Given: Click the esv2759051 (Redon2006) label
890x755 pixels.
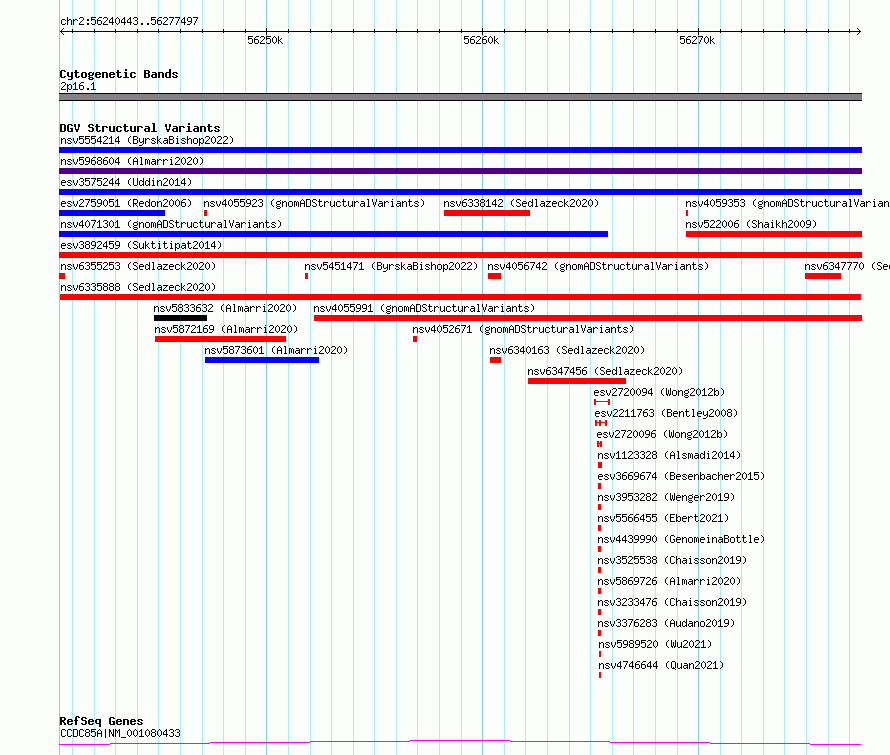Looking at the screenshot, I should 126,203.
